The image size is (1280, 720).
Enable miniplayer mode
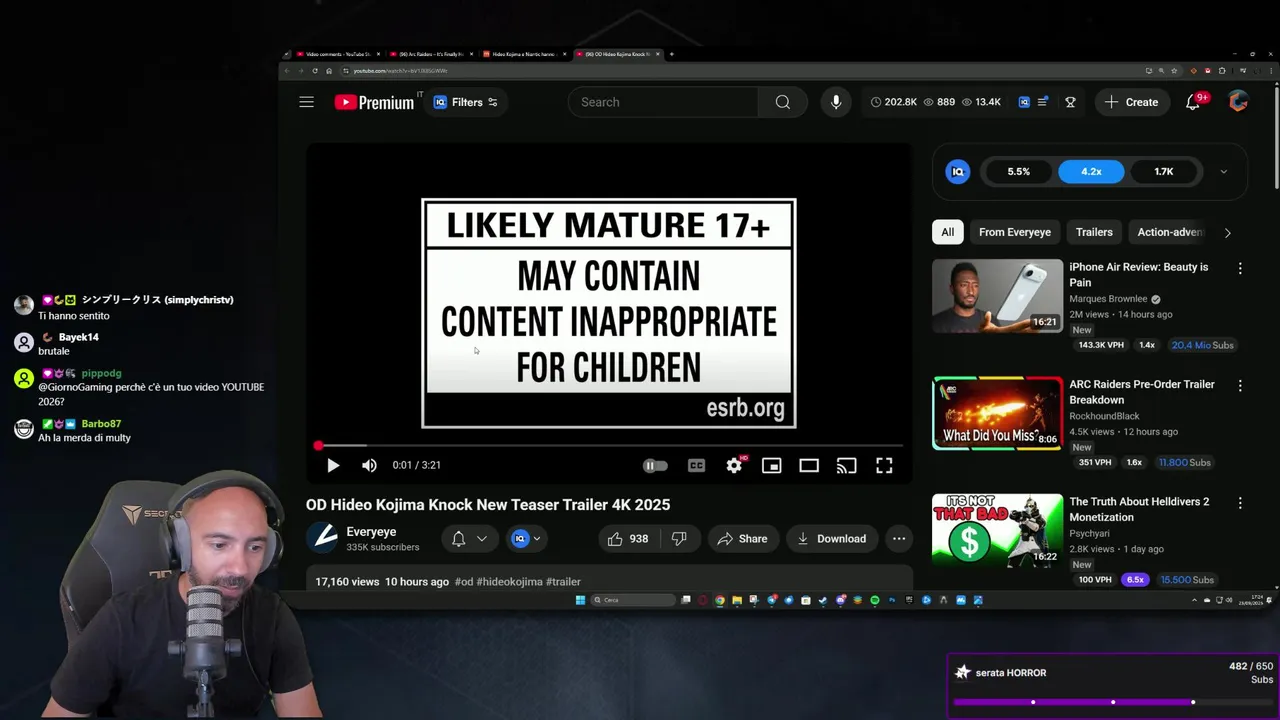771,465
